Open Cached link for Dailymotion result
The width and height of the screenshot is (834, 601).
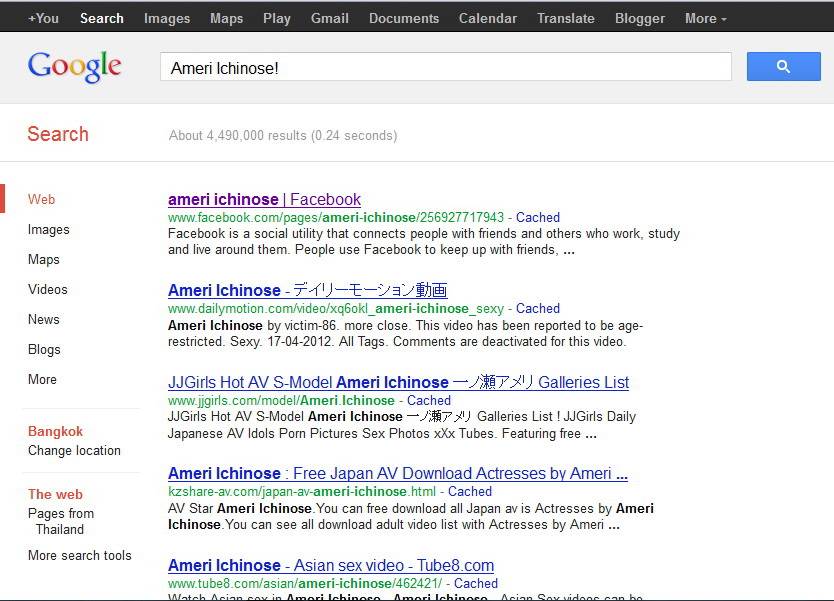point(538,308)
